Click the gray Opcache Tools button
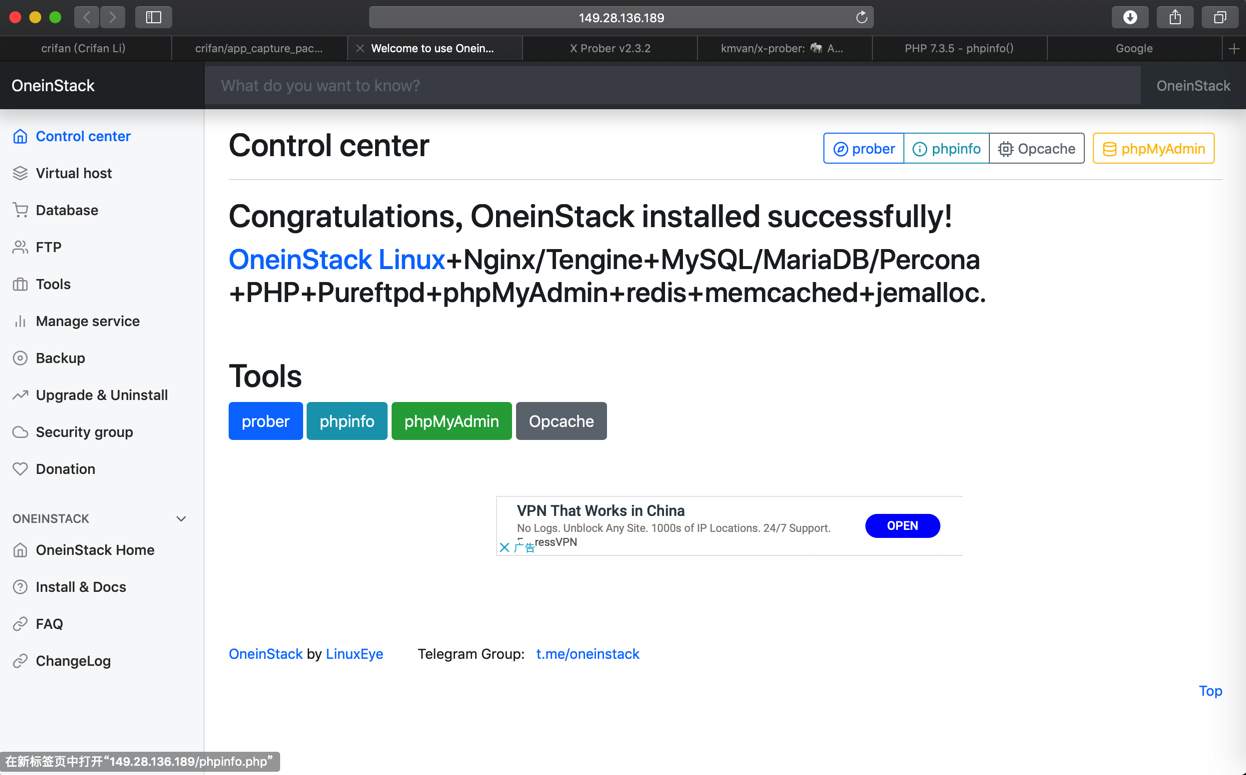Image resolution: width=1246 pixels, height=775 pixels. pos(561,421)
